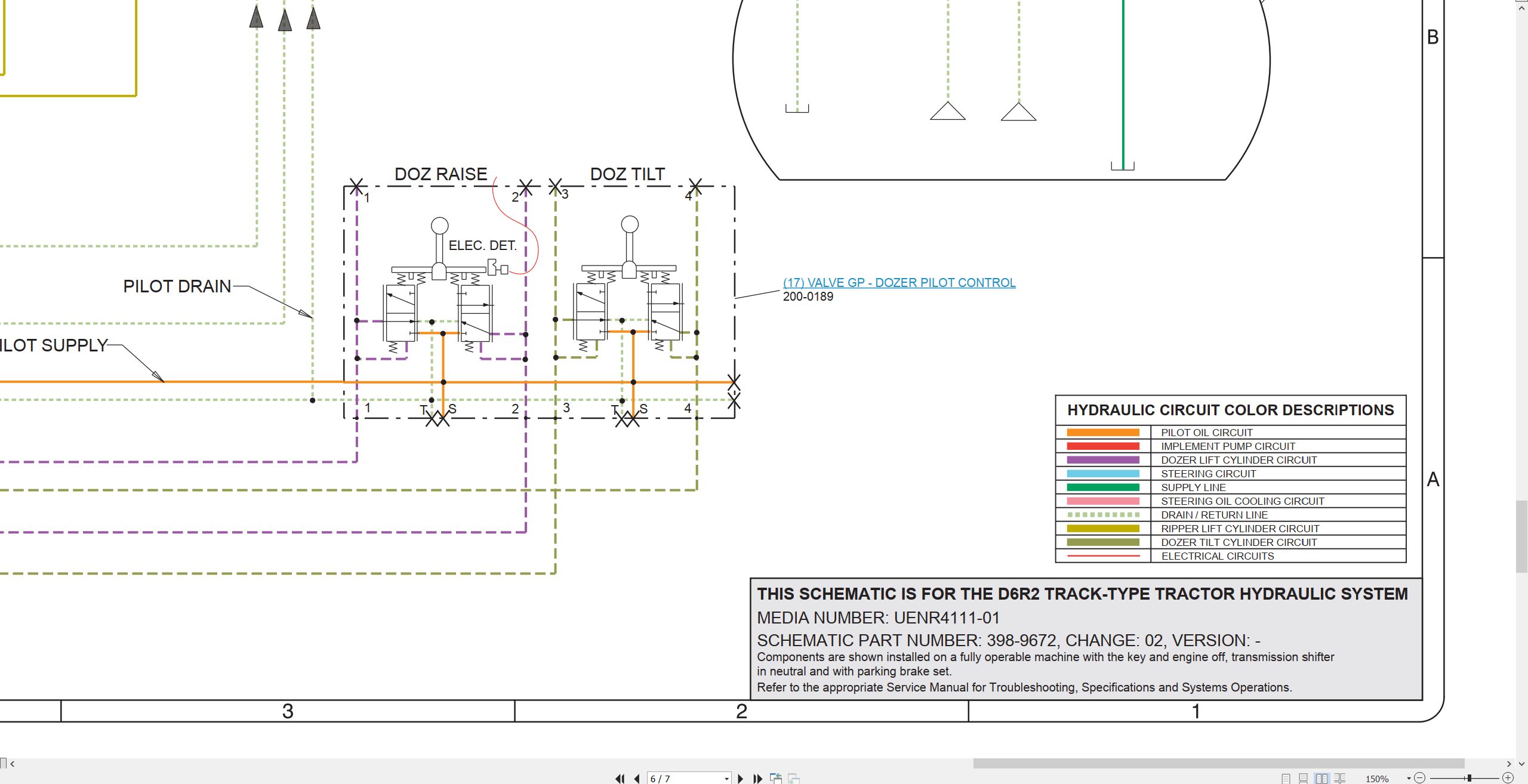
Task: Click the horizontal scroll left arrow
Action: tap(12, 763)
